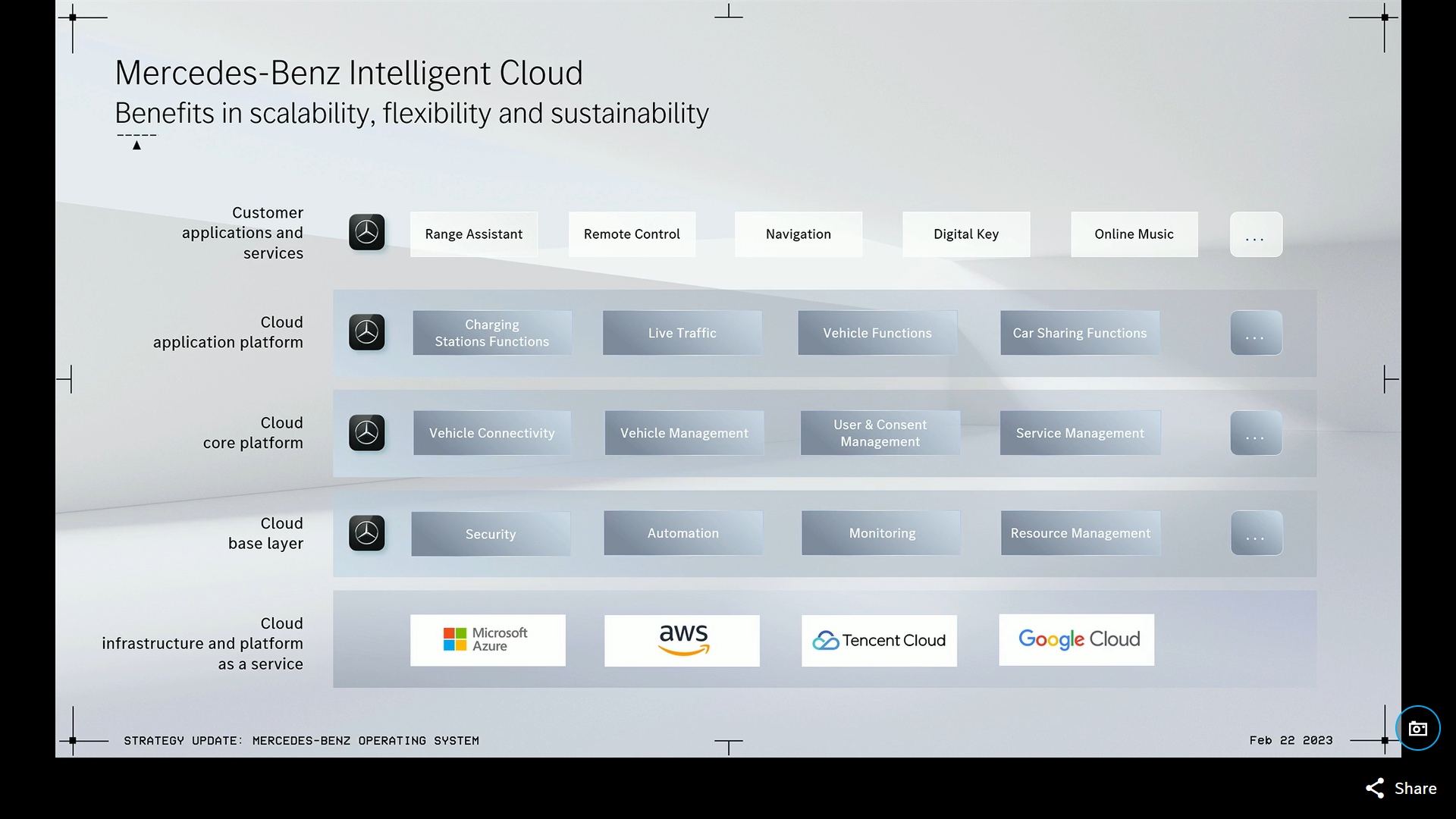The width and height of the screenshot is (1456, 819).
Task: Select the Navigation box
Action: point(799,234)
